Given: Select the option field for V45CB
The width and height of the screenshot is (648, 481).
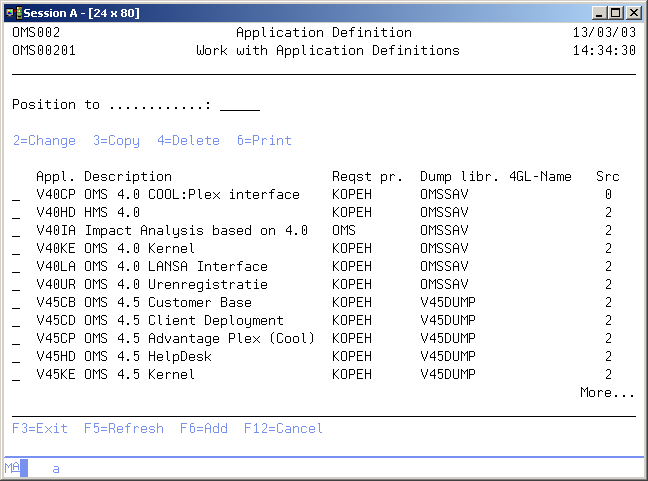Looking at the screenshot, I should pyautogui.click(x=16, y=303).
